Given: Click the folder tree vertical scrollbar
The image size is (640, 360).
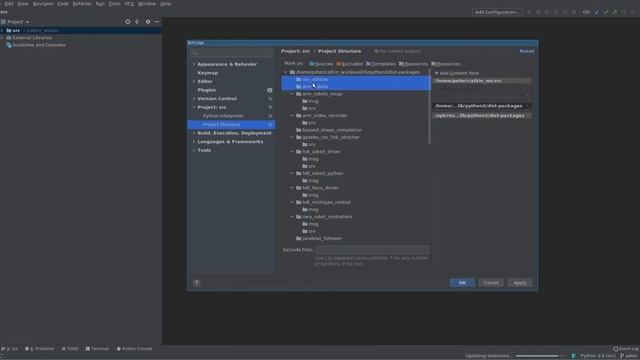Looking at the screenshot, I should [429, 108].
